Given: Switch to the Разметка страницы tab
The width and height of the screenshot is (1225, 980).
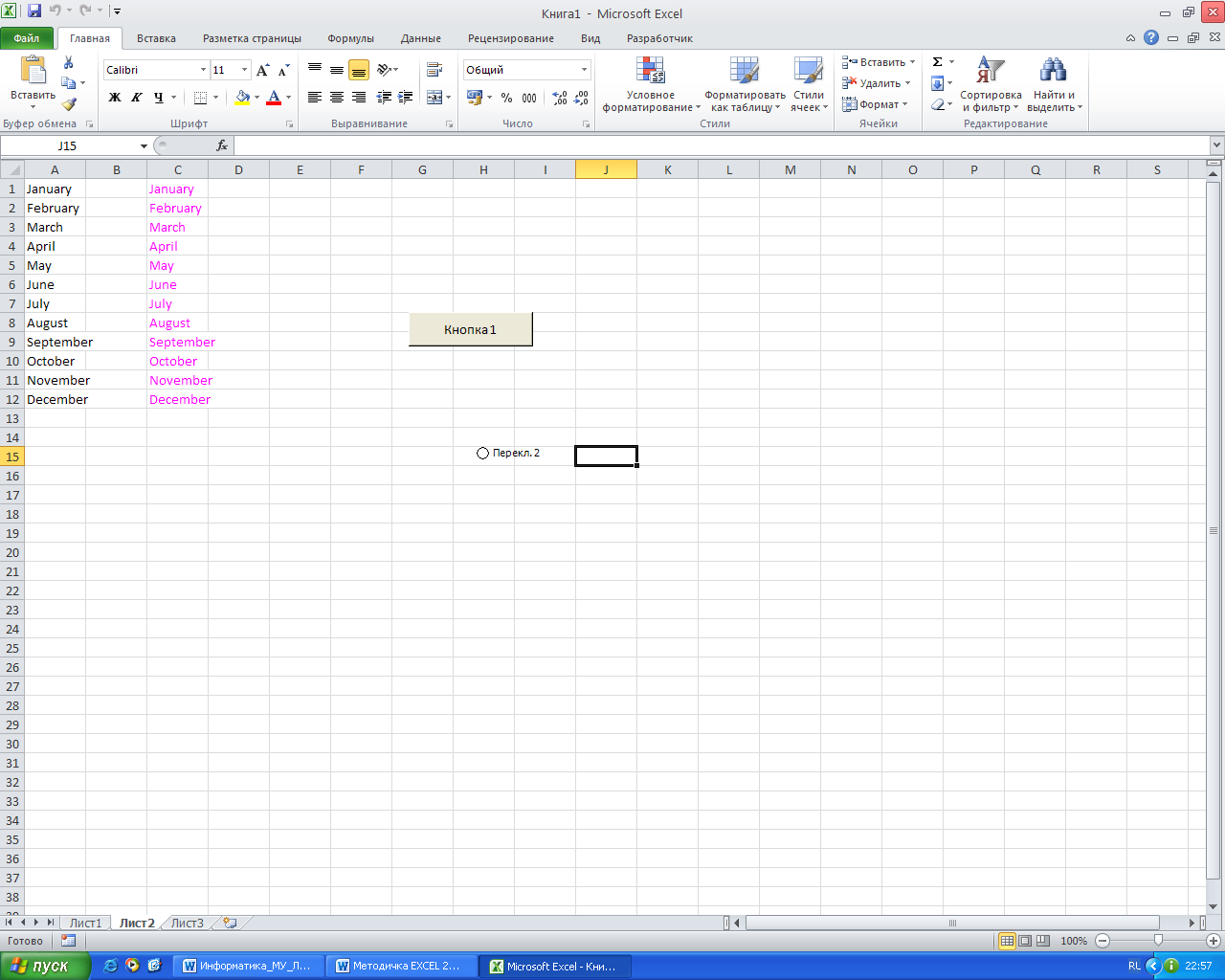Looking at the screenshot, I should (252, 38).
